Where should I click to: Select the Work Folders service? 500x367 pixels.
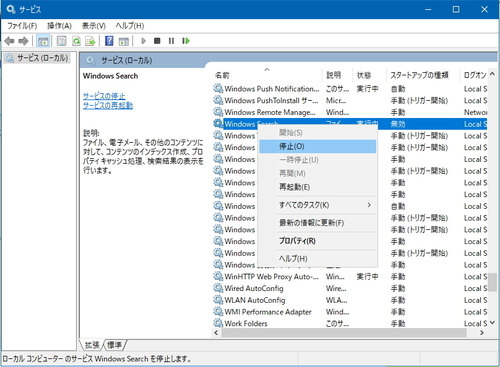[x=350, y=323]
